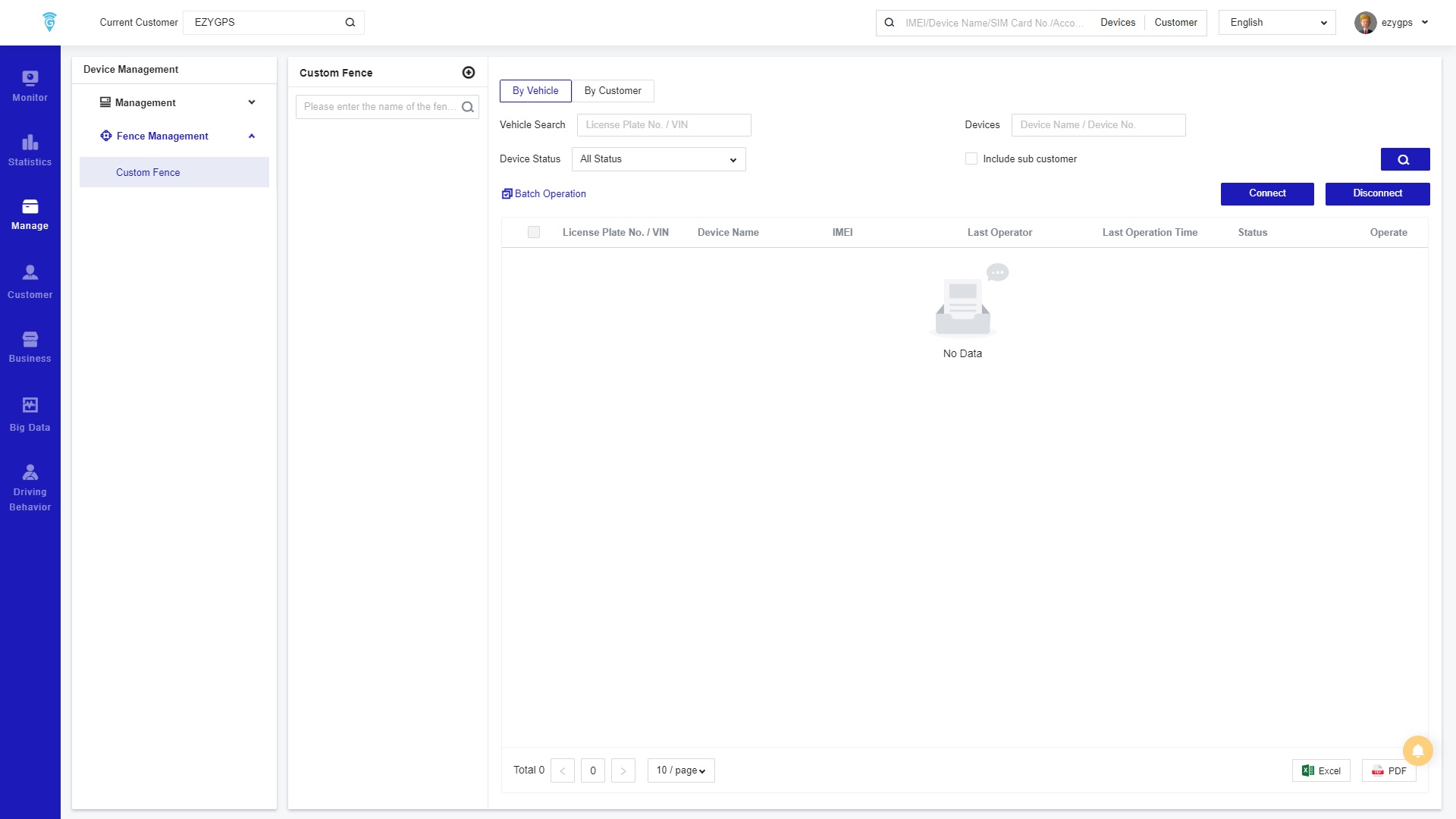1456x819 pixels.
Task: Open the orange notification bell
Action: (1417, 751)
